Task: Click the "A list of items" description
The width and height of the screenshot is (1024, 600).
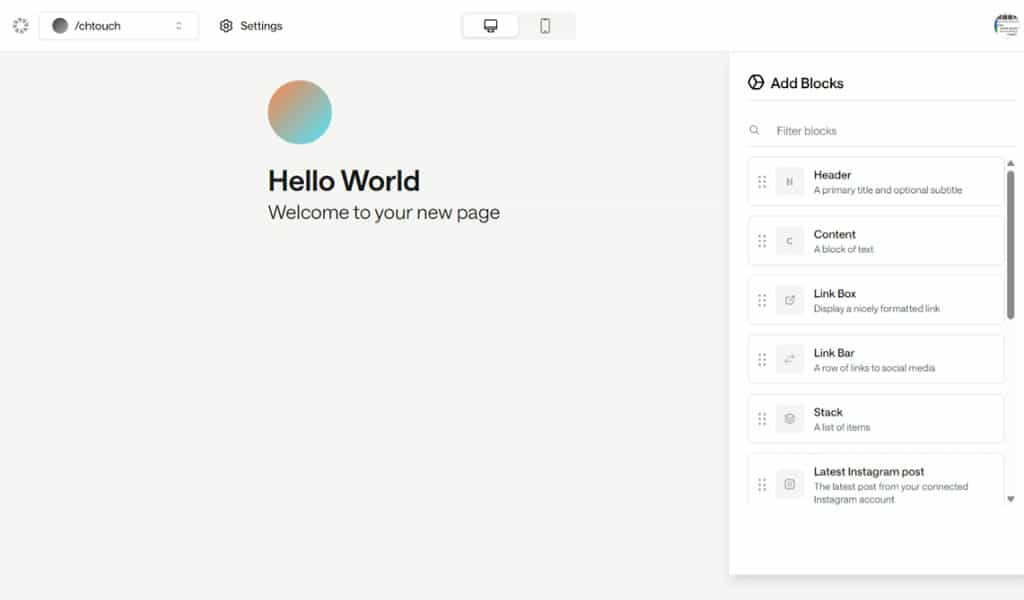Action: 842,428
